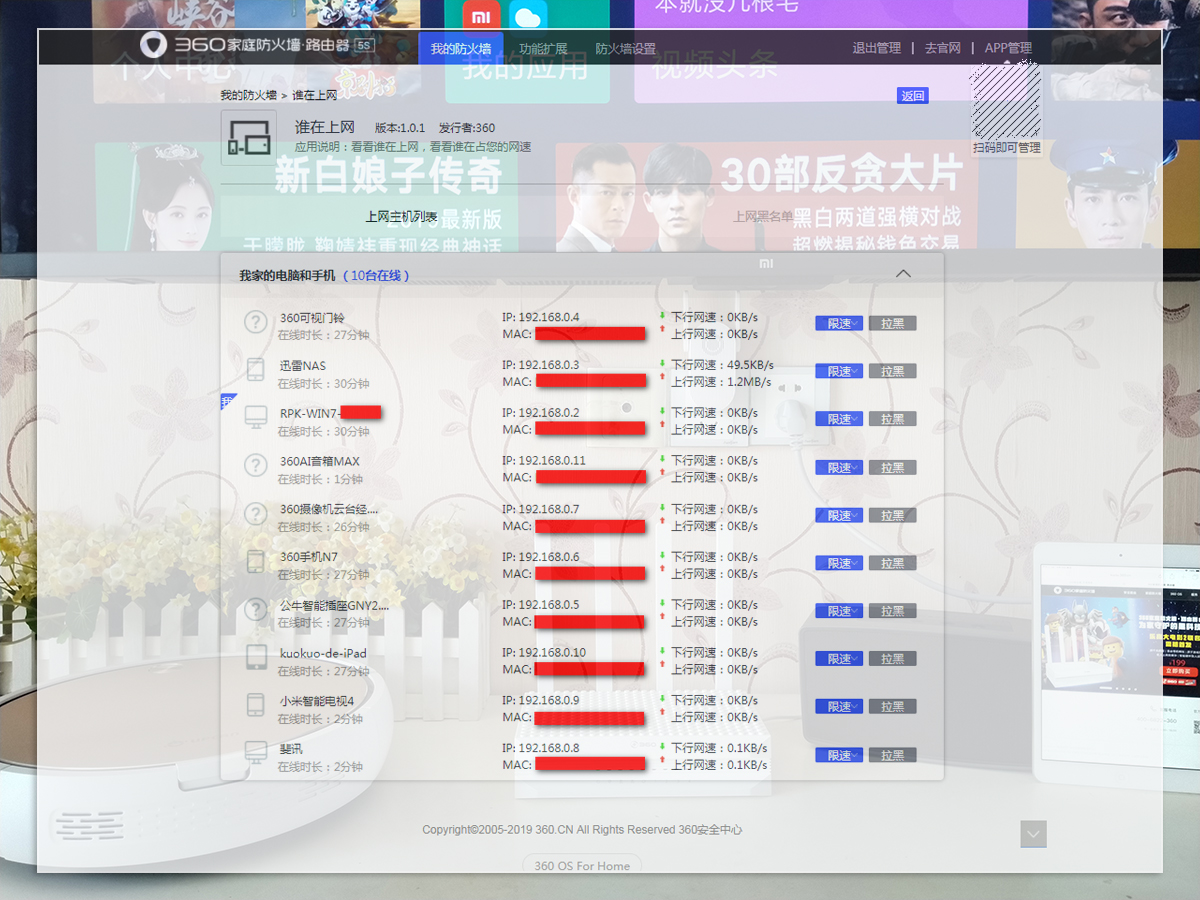Viewport: 1200px width, 900px height.
Task: Click 拉黑 for 360摄像机云台
Action: [892, 515]
